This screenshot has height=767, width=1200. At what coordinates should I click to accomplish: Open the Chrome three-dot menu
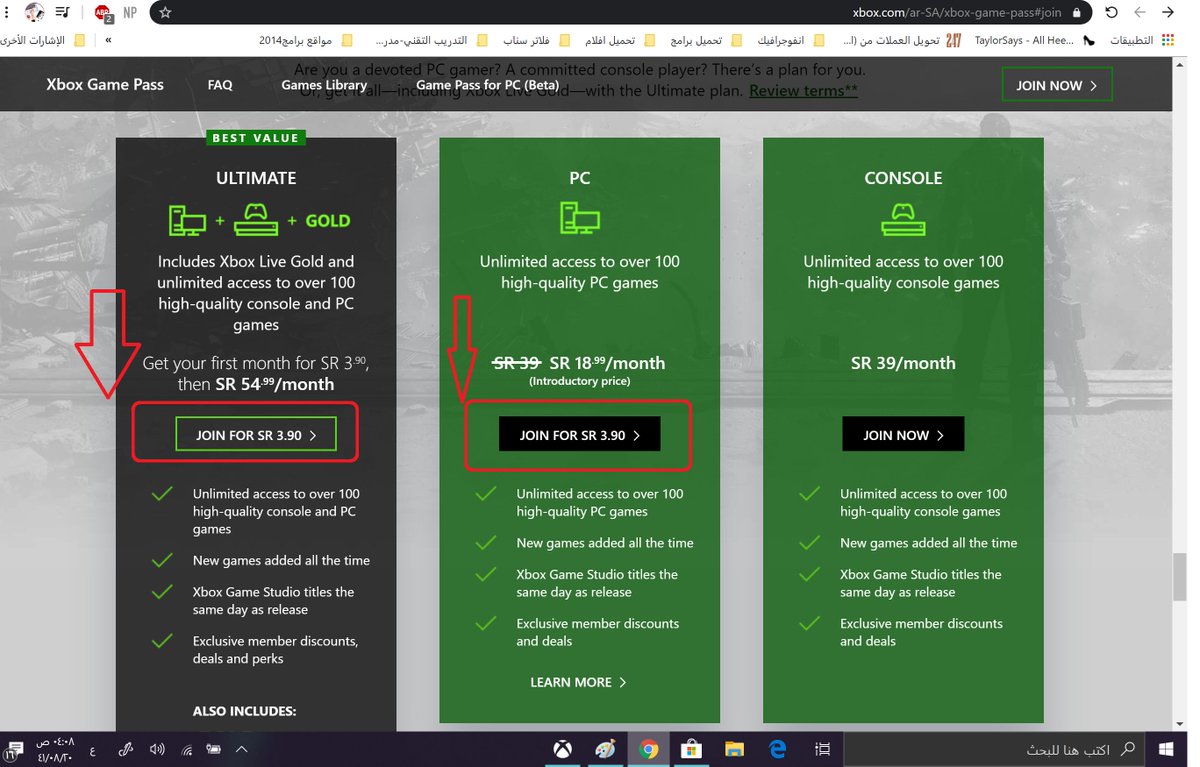click(x=9, y=13)
